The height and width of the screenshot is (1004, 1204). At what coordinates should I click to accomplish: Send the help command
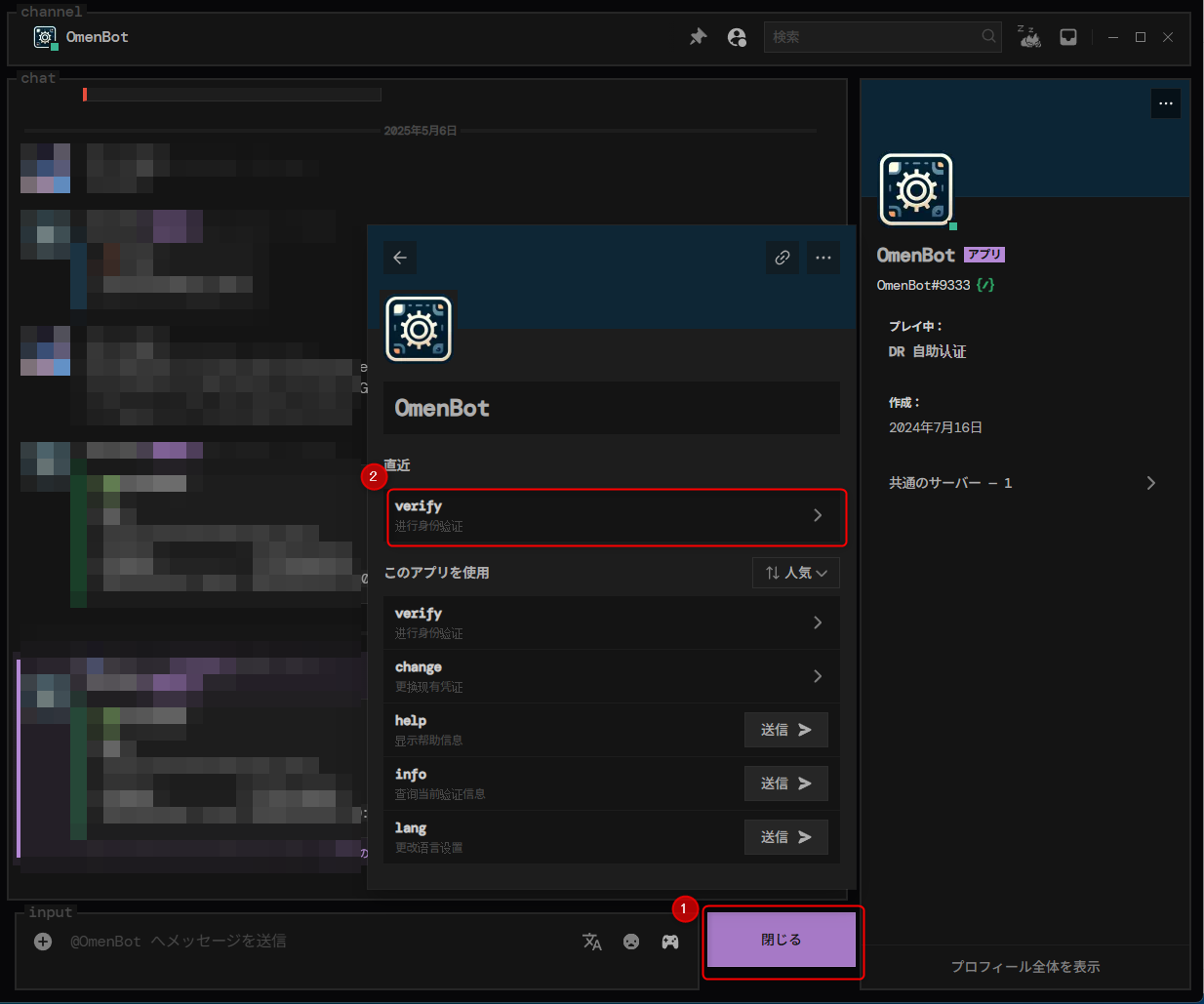786,730
